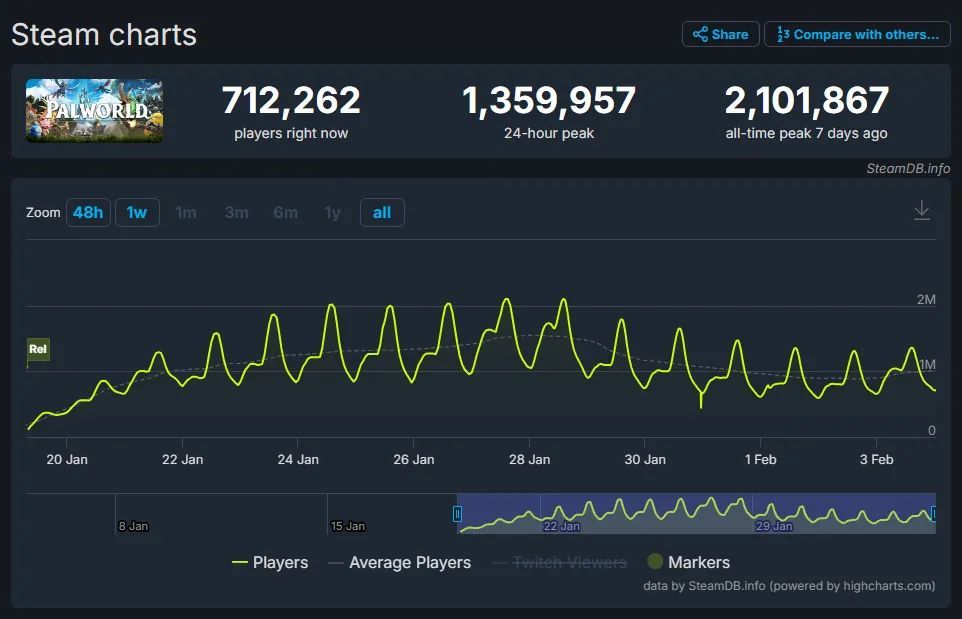Set zoom to 1w
962x619 pixels.
137,213
